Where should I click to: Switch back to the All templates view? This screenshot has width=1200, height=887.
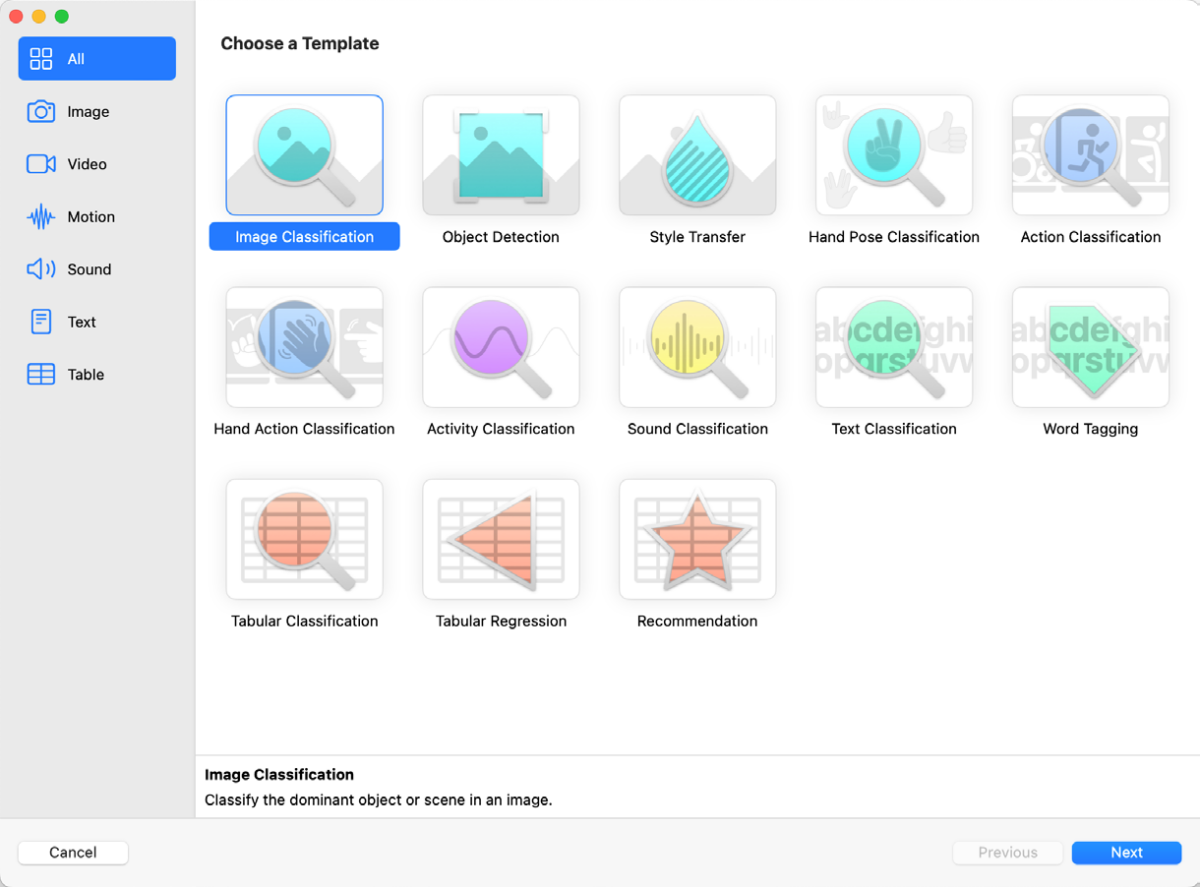coord(96,58)
